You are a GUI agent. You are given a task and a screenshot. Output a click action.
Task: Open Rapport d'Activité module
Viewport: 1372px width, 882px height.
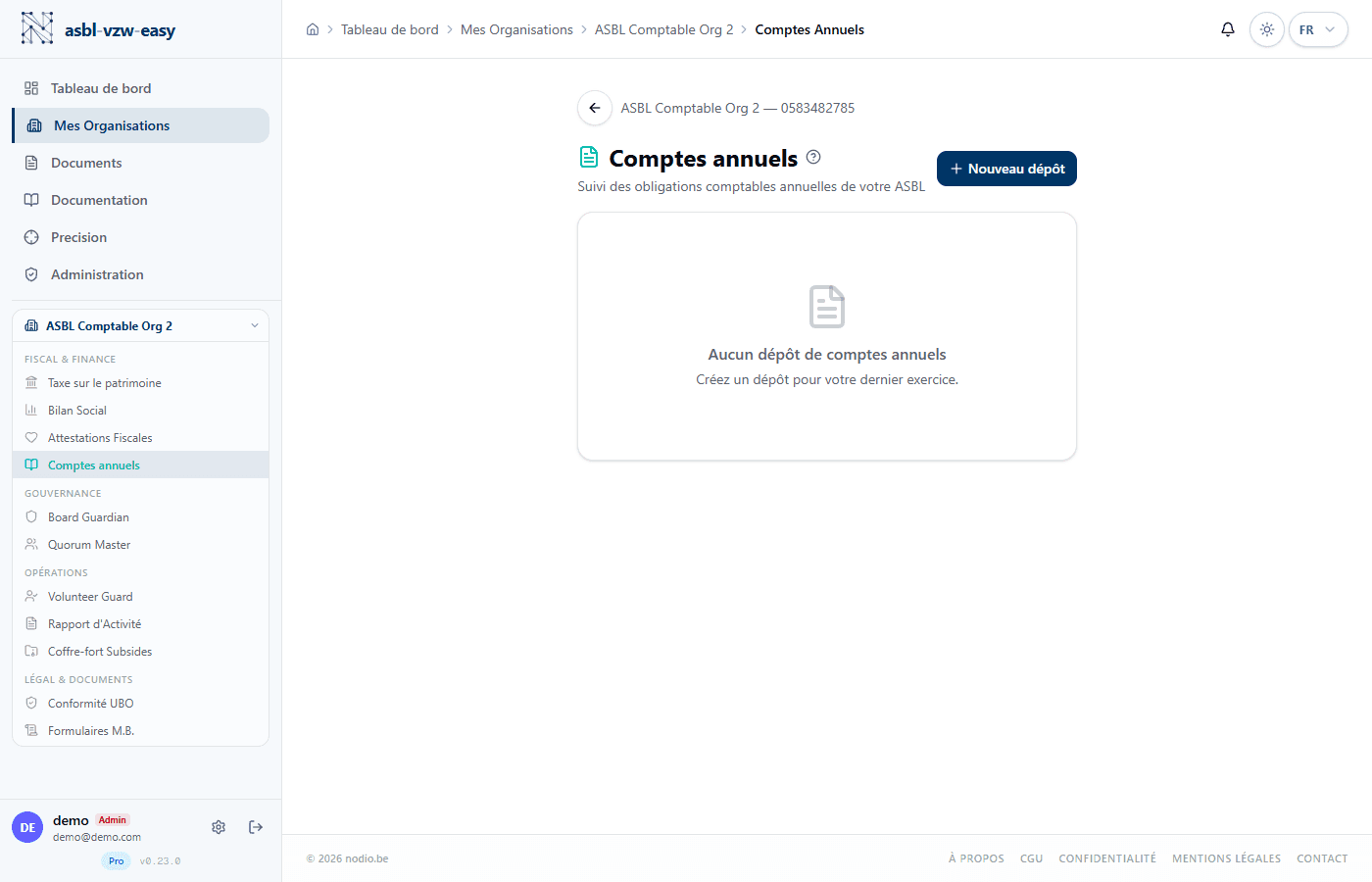click(140, 624)
